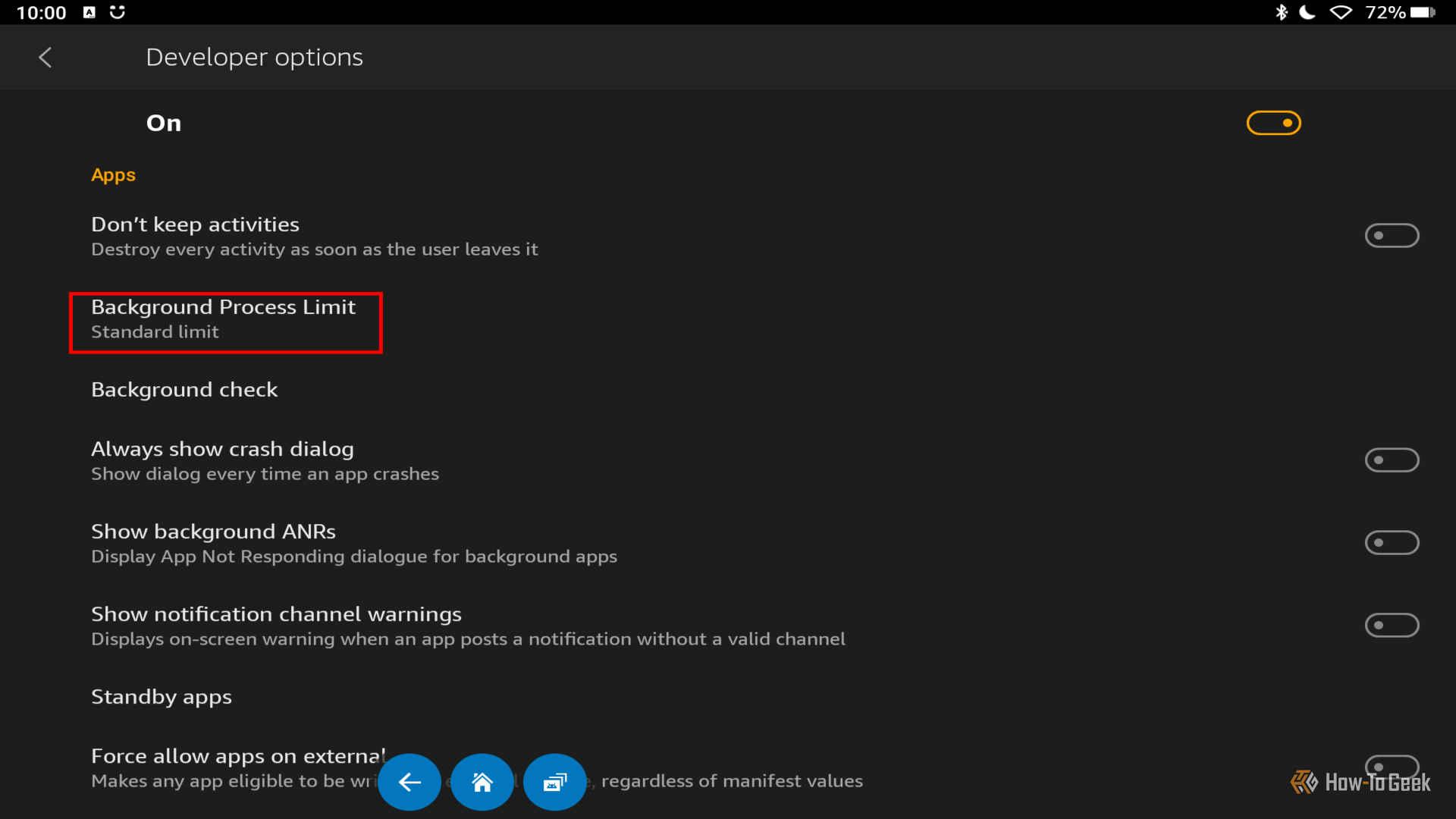The width and height of the screenshot is (1456, 819).
Task: Tap the Show background ANRs label
Action: (213, 532)
